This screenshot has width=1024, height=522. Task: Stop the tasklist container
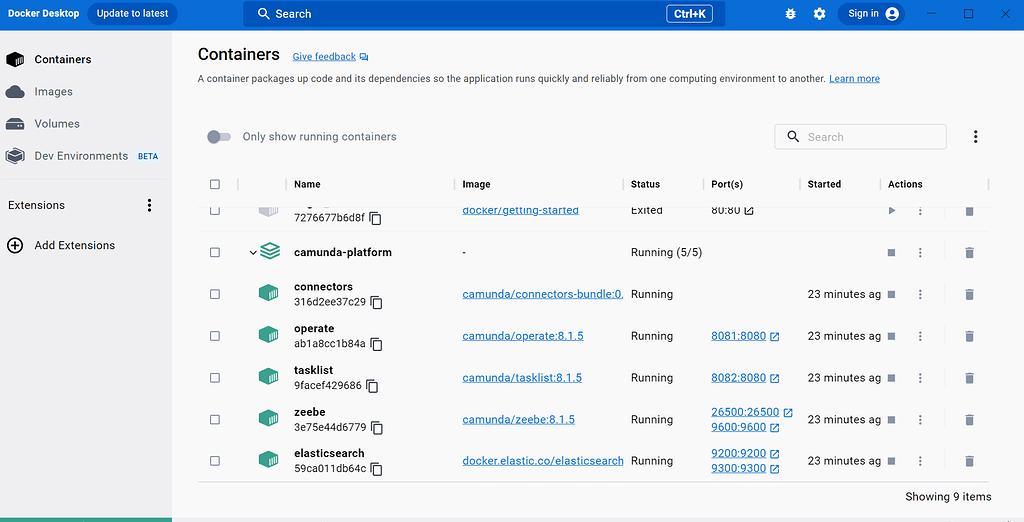click(891, 378)
